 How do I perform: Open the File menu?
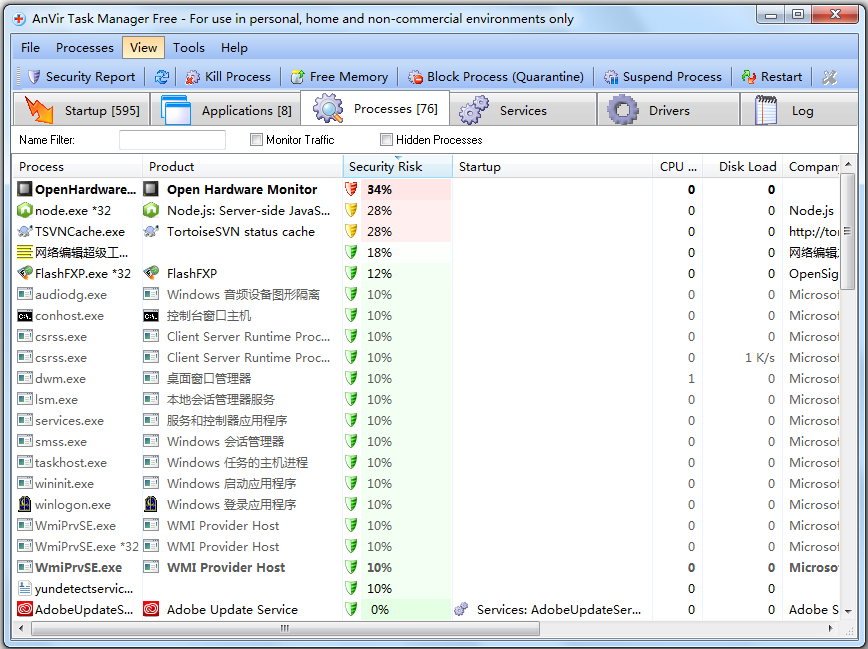(30, 48)
